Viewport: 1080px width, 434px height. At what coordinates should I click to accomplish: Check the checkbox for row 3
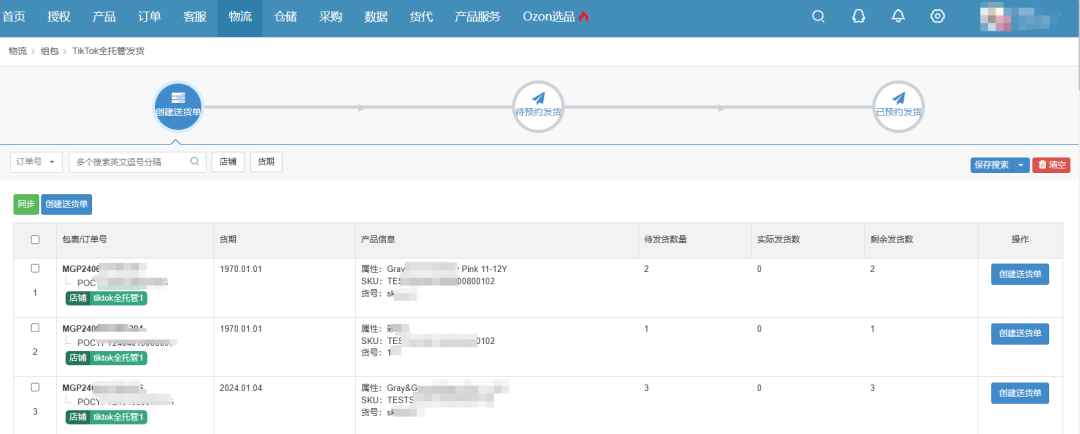pyautogui.click(x=35, y=388)
